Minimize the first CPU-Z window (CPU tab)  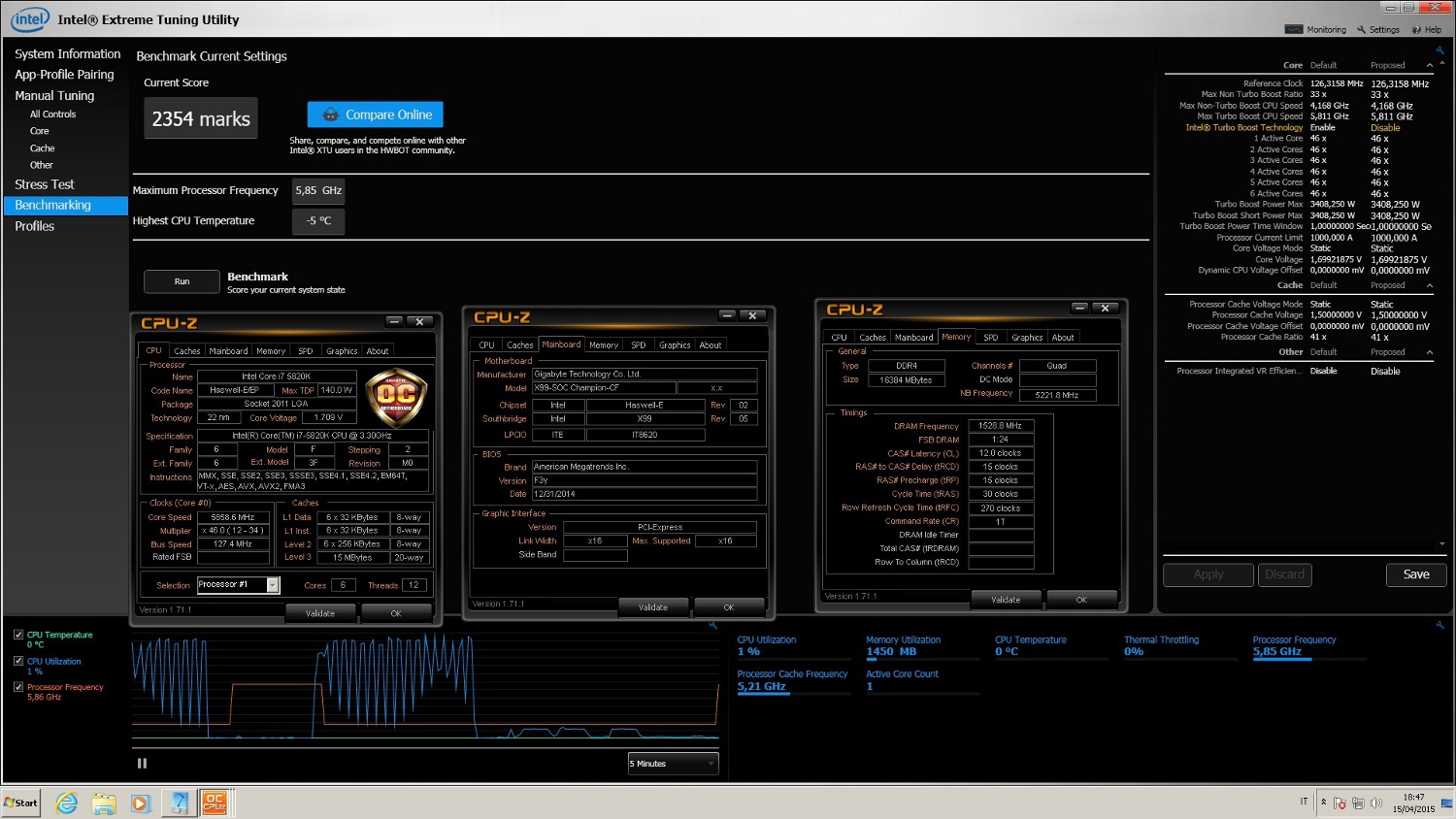(x=394, y=321)
